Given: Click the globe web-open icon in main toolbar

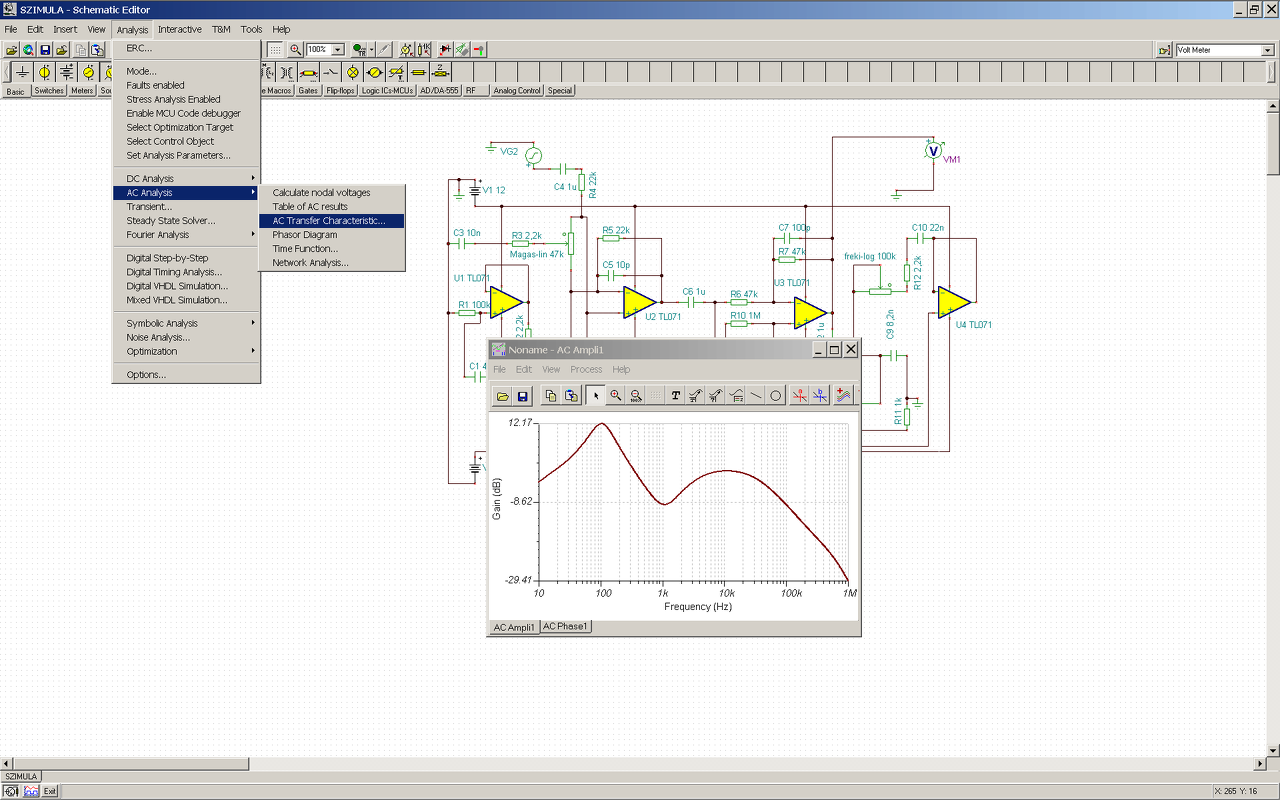Looking at the screenshot, I should tap(28, 49).
